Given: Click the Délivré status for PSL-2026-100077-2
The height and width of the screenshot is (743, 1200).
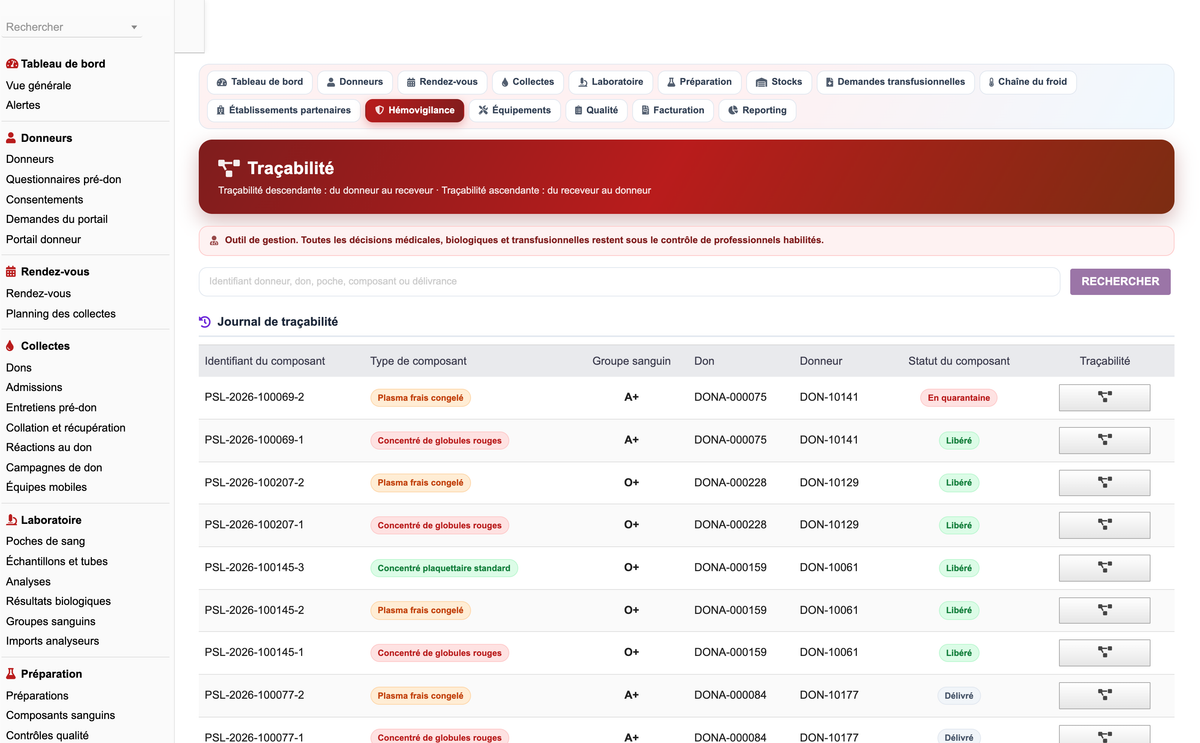Looking at the screenshot, I should tap(958, 696).
